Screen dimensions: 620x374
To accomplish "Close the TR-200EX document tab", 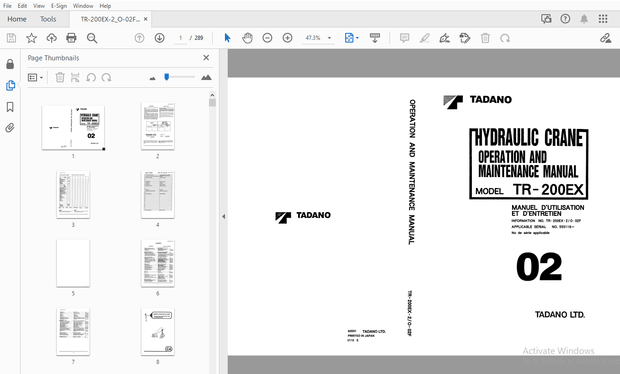I will [146, 19].
